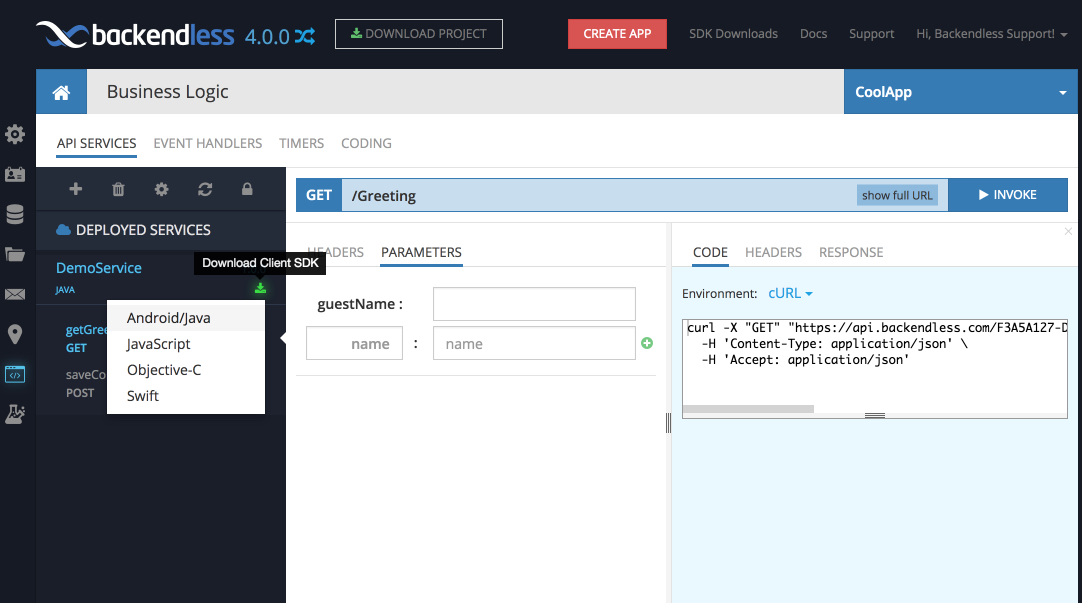Click the blue shuffle version icon

(x=305, y=35)
